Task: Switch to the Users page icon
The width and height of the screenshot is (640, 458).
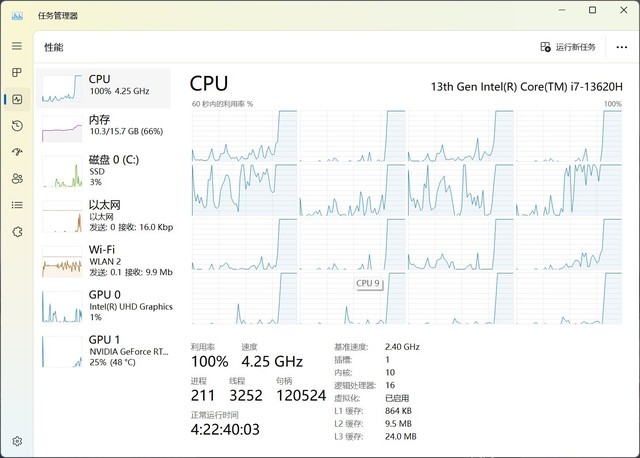Action: [x=17, y=179]
